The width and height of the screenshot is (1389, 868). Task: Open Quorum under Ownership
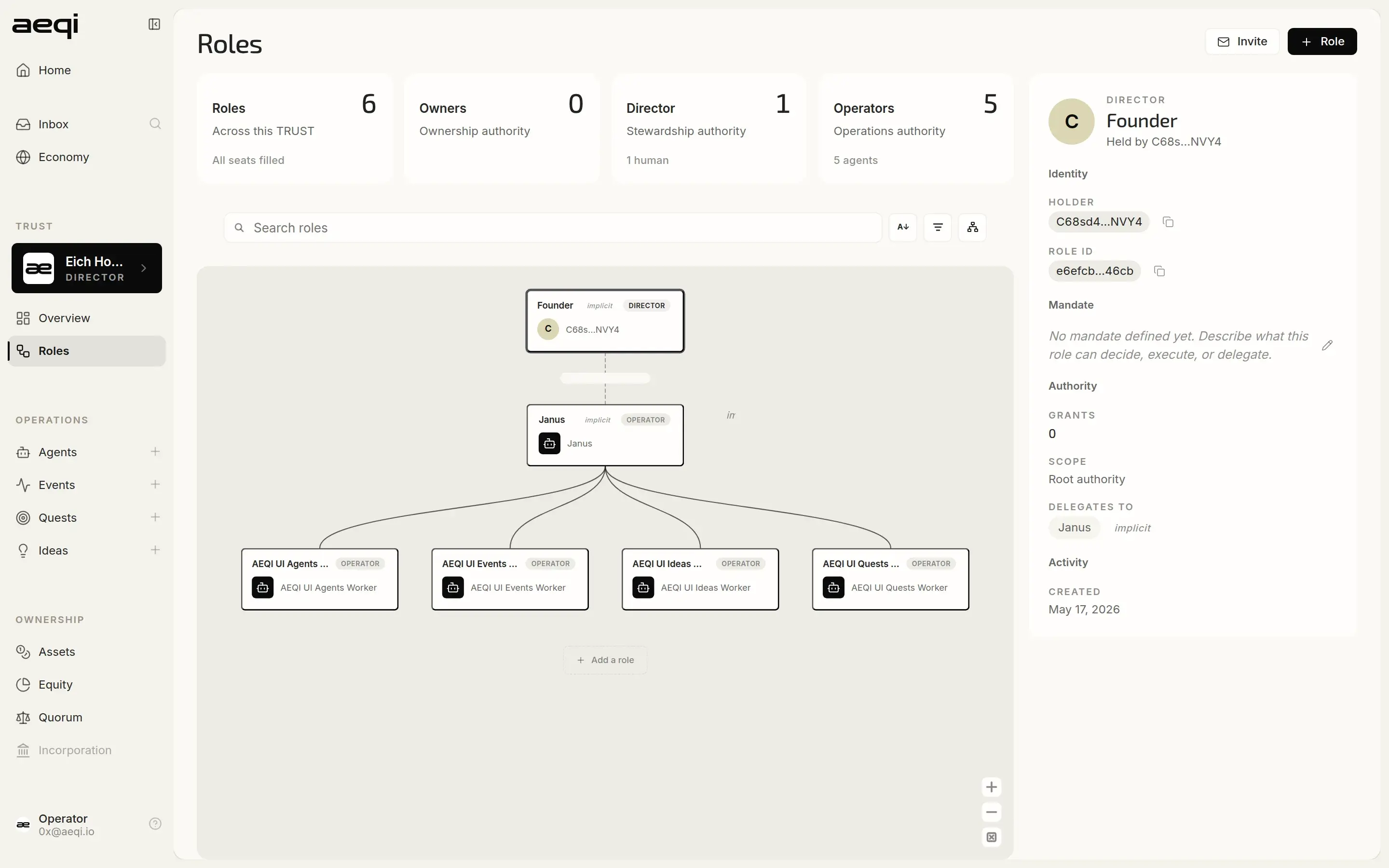tap(86, 717)
